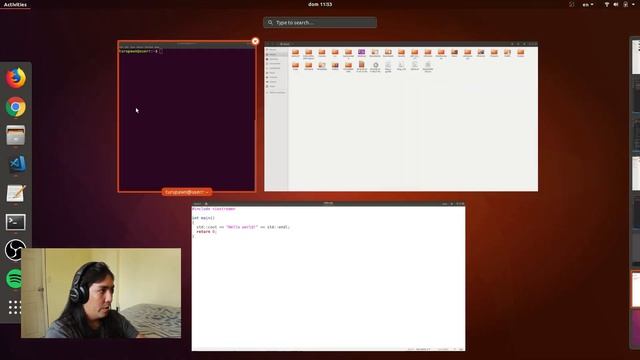Viewport: 640px width, 360px height.
Task: Click the volume speaker icon
Action: (x=616, y=4)
